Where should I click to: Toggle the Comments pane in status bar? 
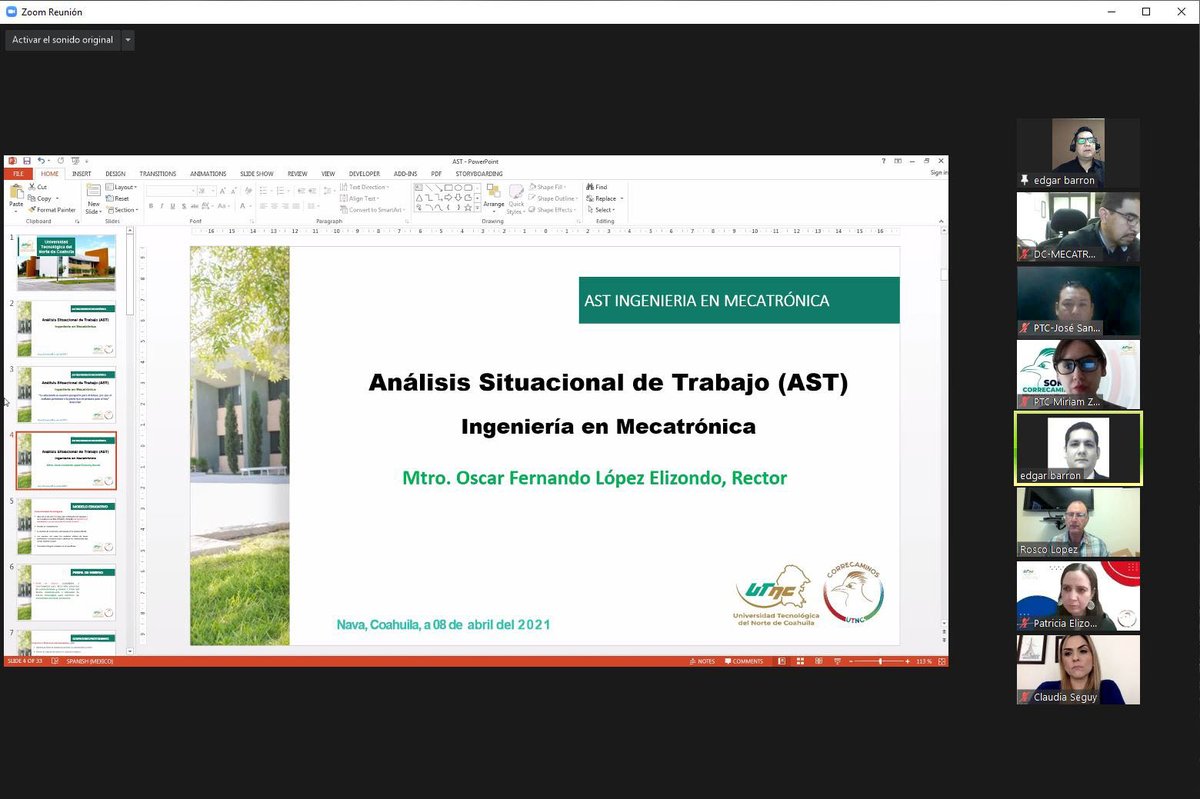tap(743, 661)
